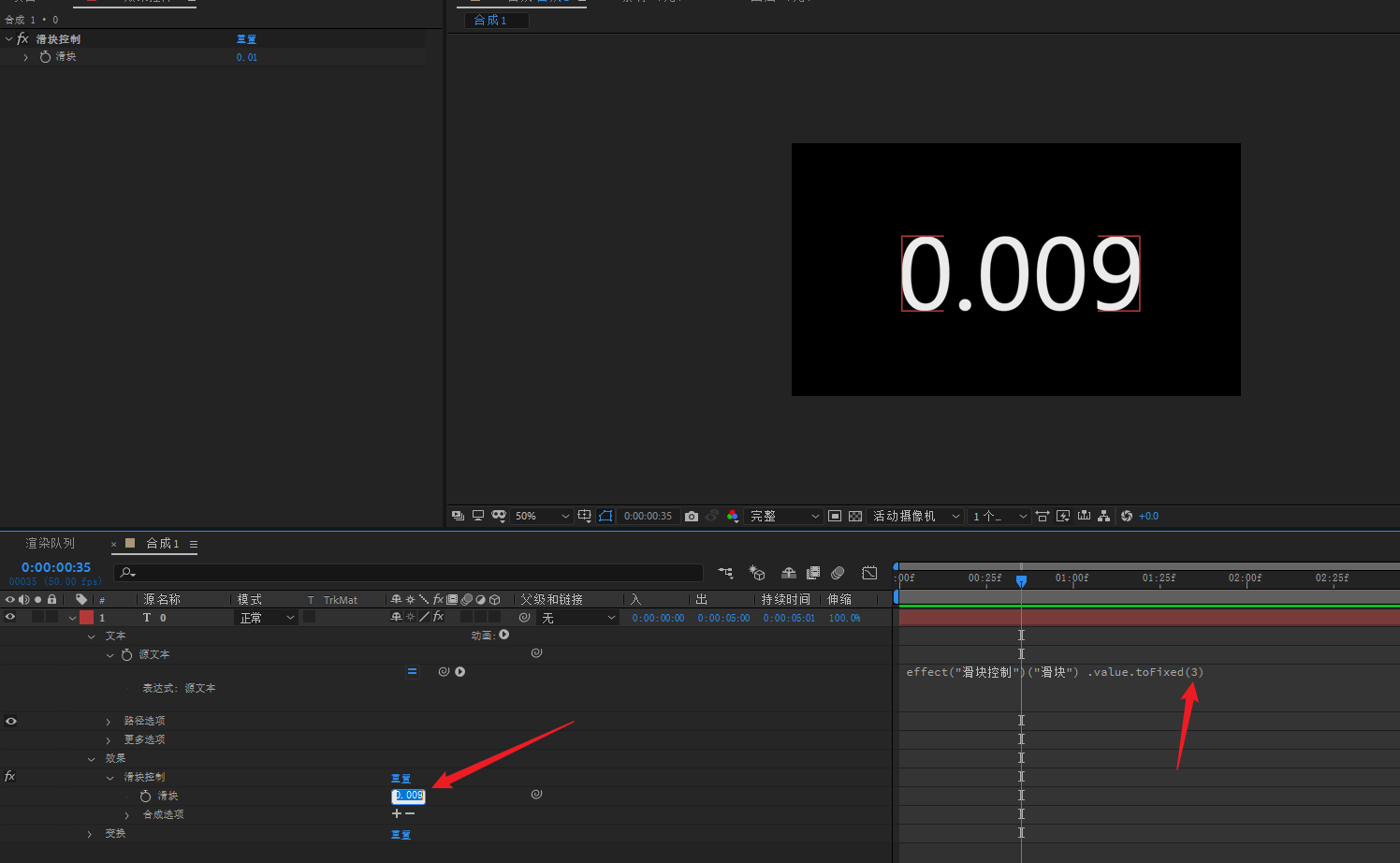Click the timeline layer search field
1400x863 pixels.
(412, 572)
